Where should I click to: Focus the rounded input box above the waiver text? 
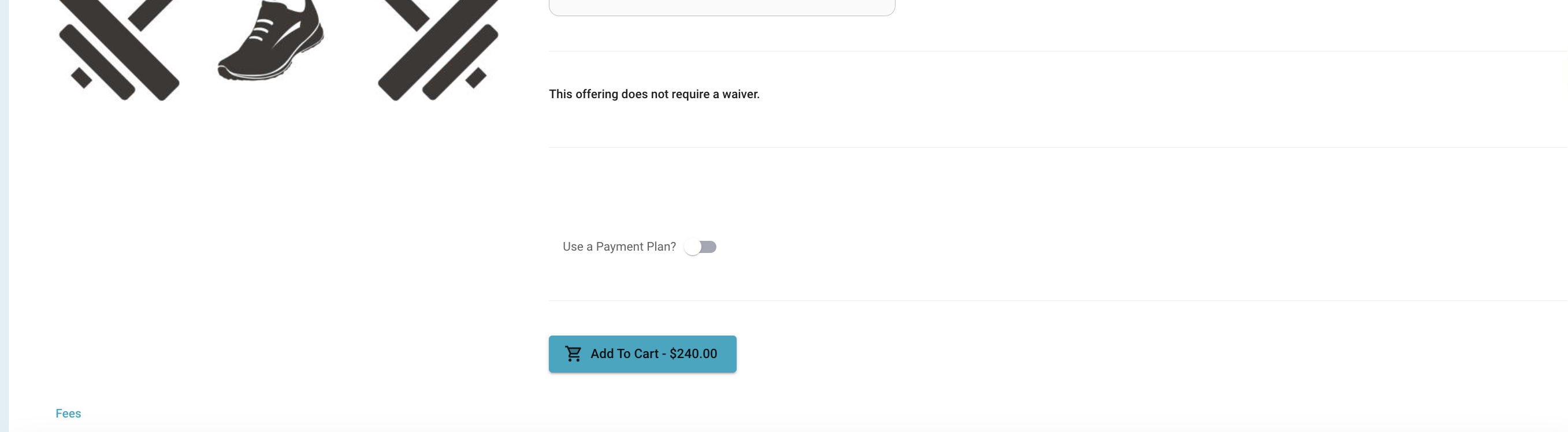click(x=721, y=6)
